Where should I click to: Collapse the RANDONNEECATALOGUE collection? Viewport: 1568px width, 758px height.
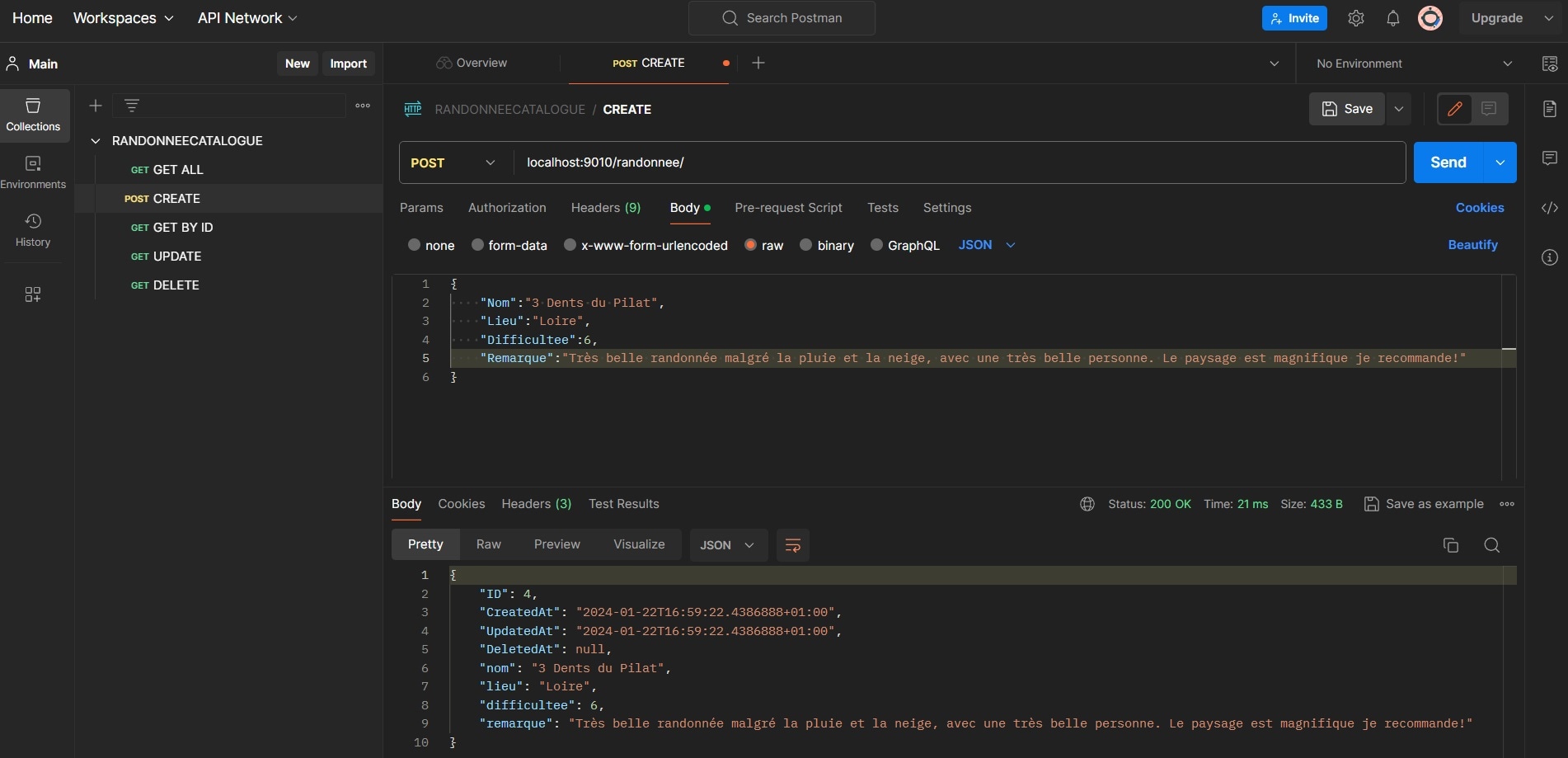[96, 141]
